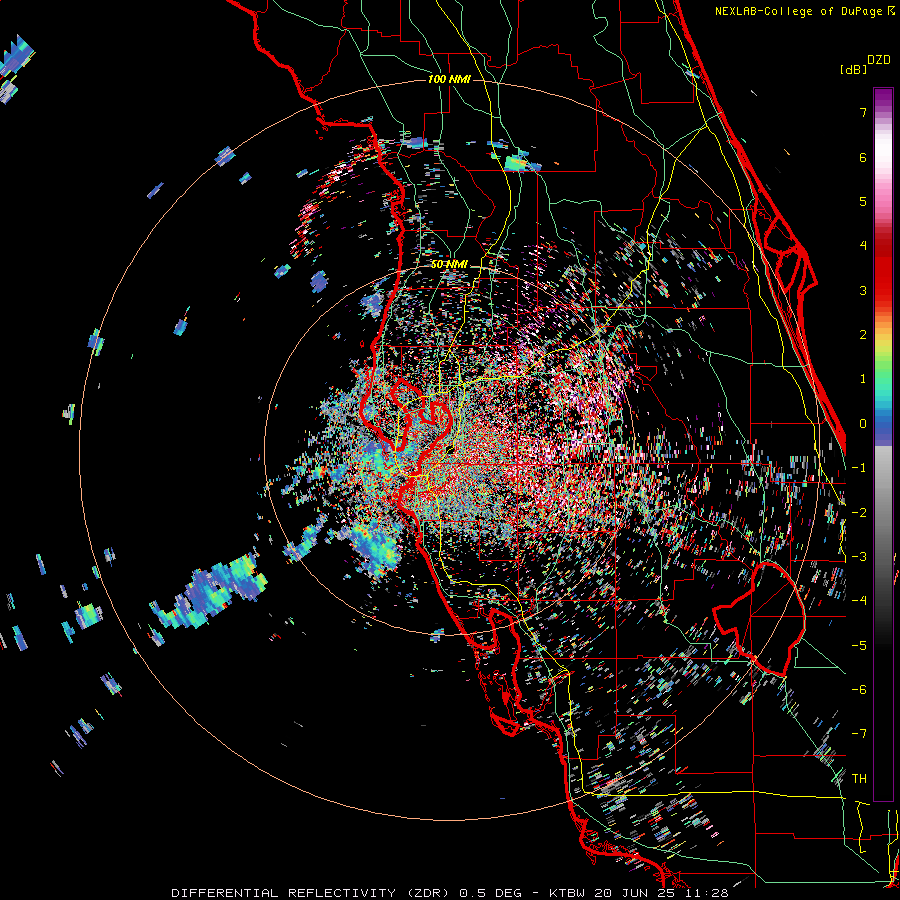Viewport: 900px width, 900px height.
Task: Click the -5 value on the color scale
Action: (859, 646)
